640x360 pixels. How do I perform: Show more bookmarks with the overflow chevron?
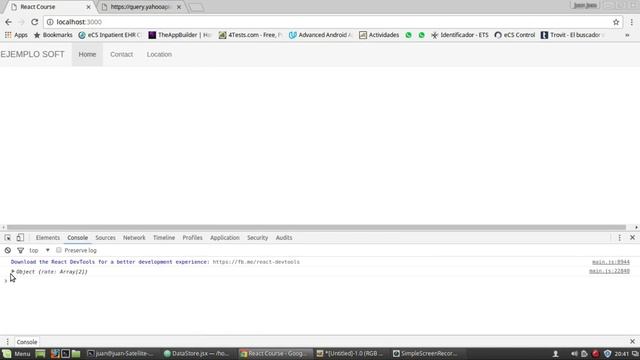(627, 35)
